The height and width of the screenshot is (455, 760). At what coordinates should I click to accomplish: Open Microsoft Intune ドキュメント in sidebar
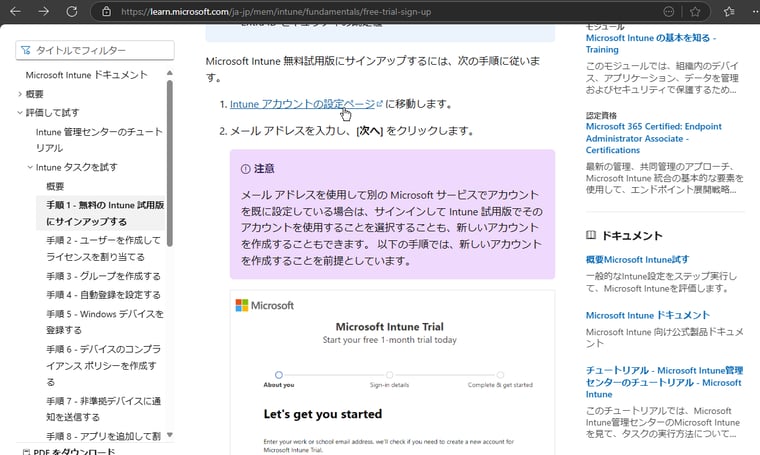[x=86, y=75]
